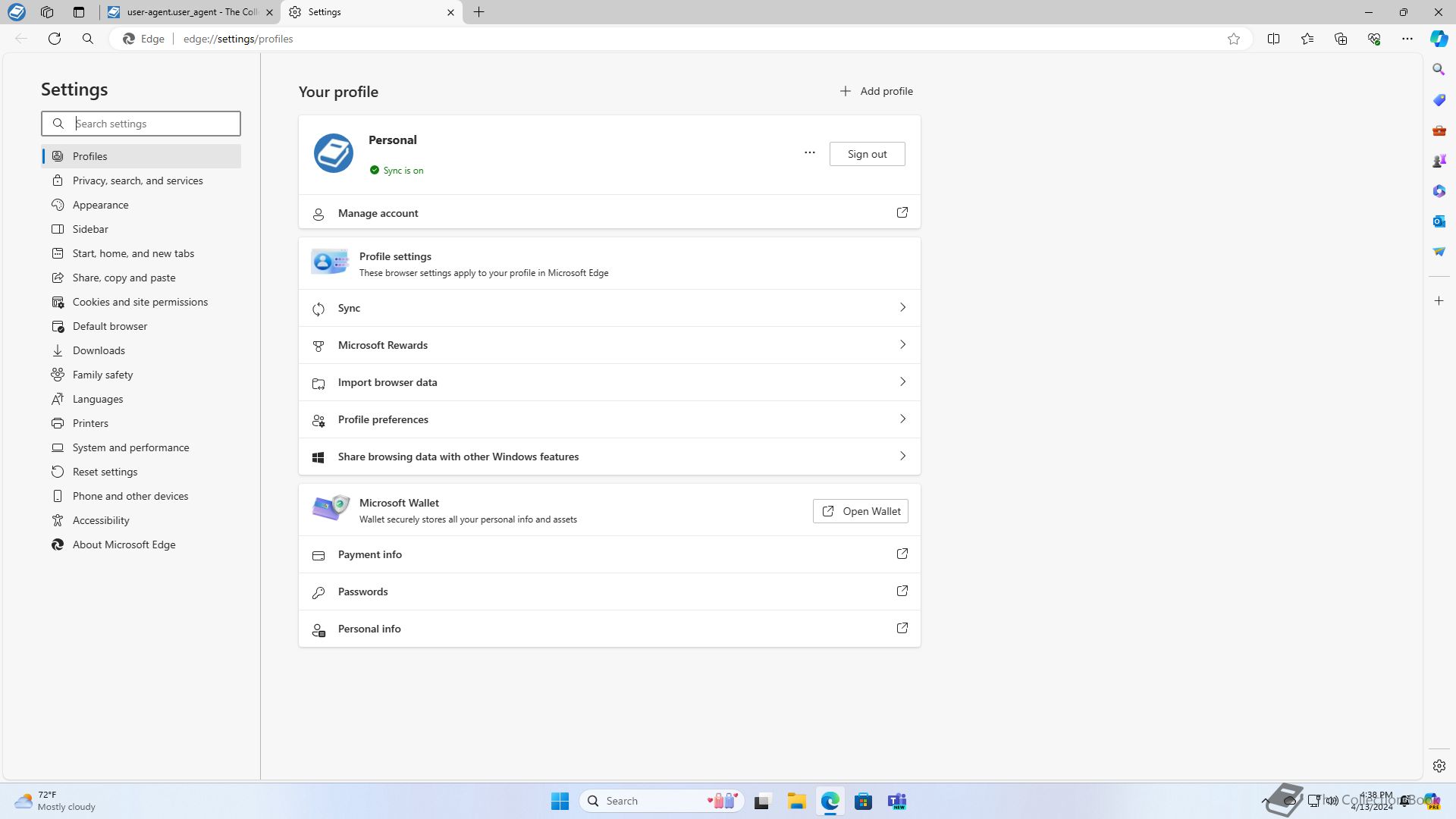This screenshot has width=1456, height=819.
Task: Click the browser refresh icon
Action: pyautogui.click(x=55, y=39)
